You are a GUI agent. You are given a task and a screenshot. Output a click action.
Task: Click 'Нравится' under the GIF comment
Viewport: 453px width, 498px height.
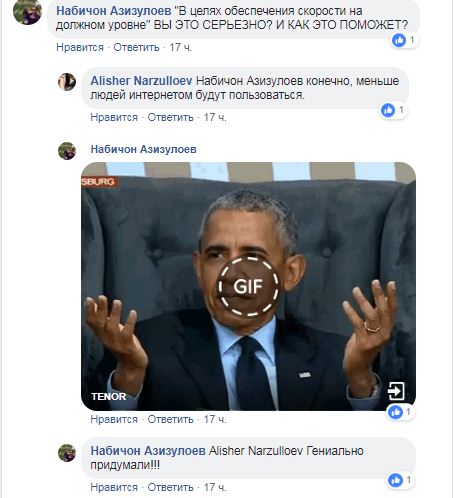[114, 419]
